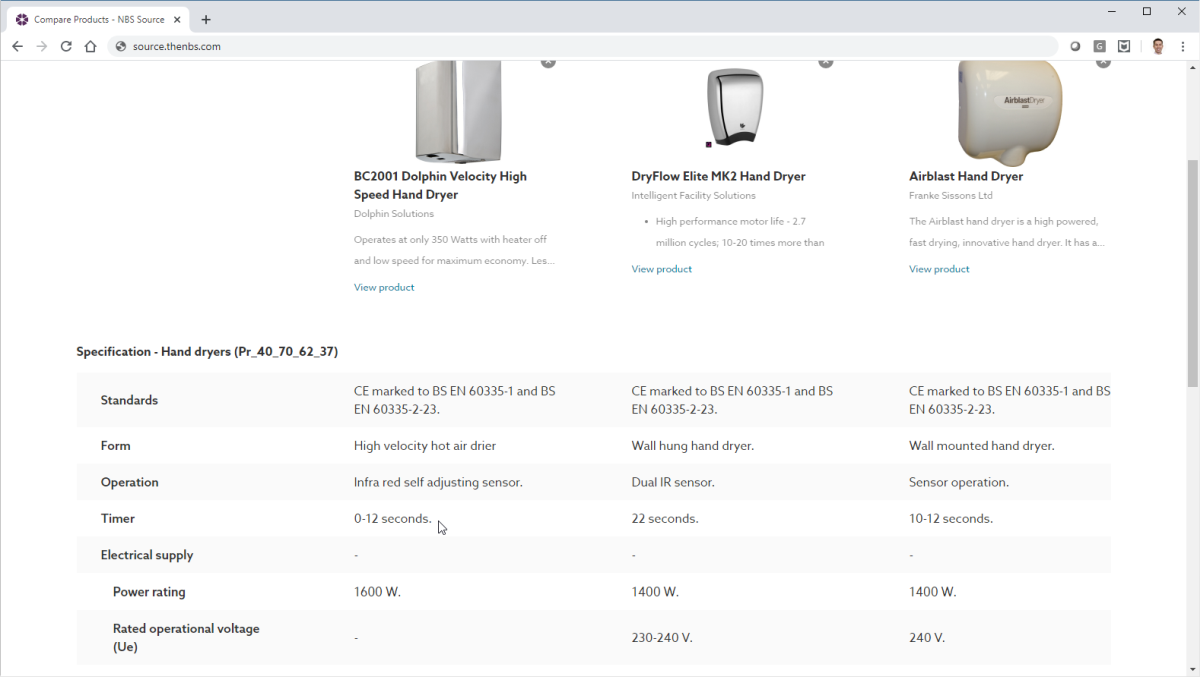Screen dimensions: 1200x677
Task: View site info globe icon
Action: pyautogui.click(x=121, y=46)
